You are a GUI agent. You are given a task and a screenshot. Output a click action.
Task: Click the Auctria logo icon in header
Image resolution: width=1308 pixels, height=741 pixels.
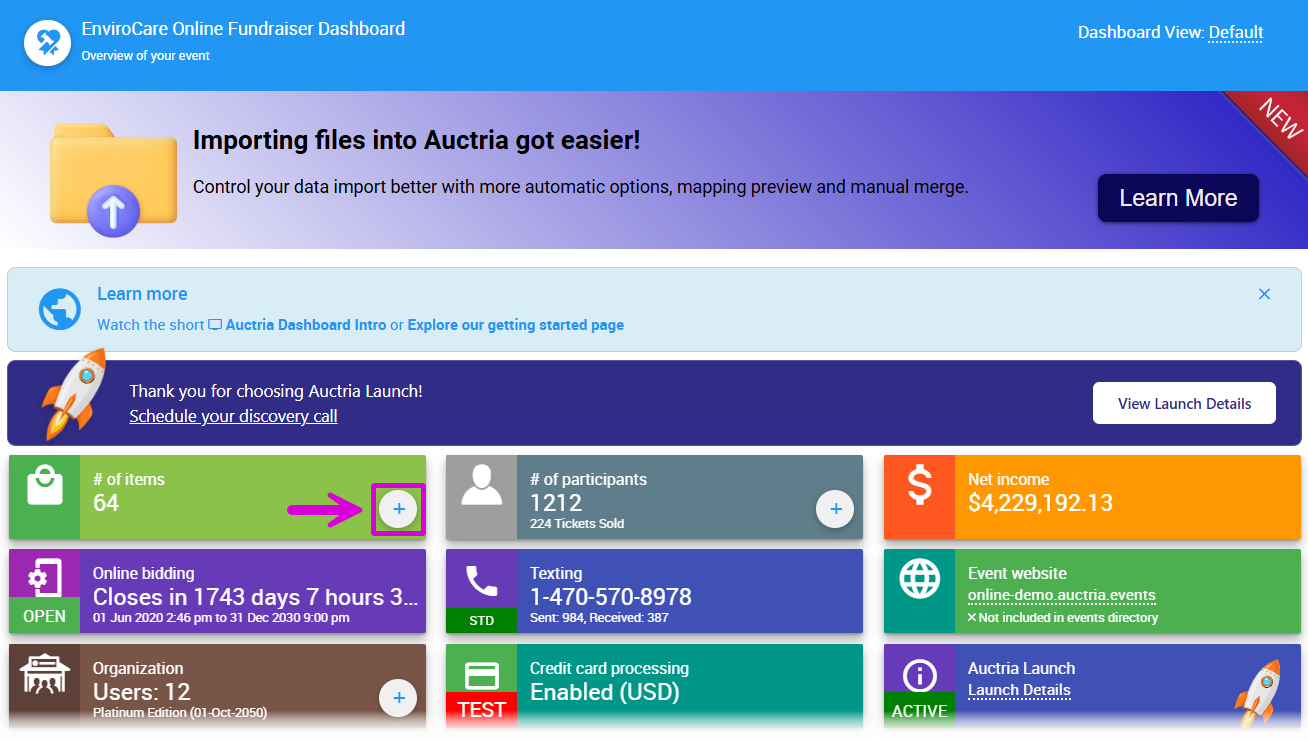(47, 42)
